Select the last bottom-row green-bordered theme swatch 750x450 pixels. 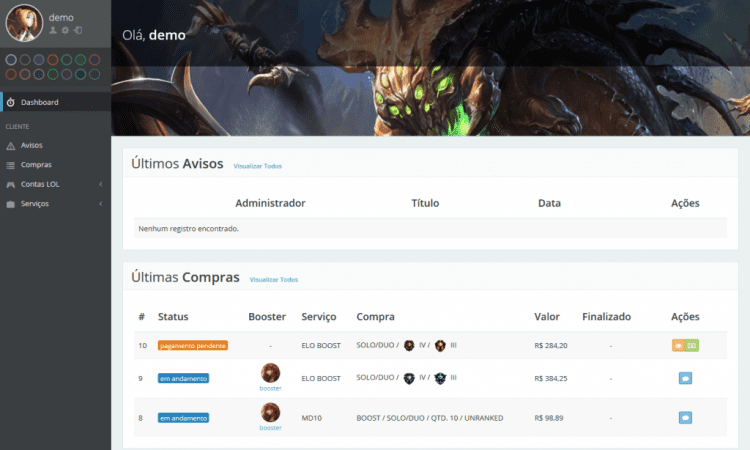(95, 74)
